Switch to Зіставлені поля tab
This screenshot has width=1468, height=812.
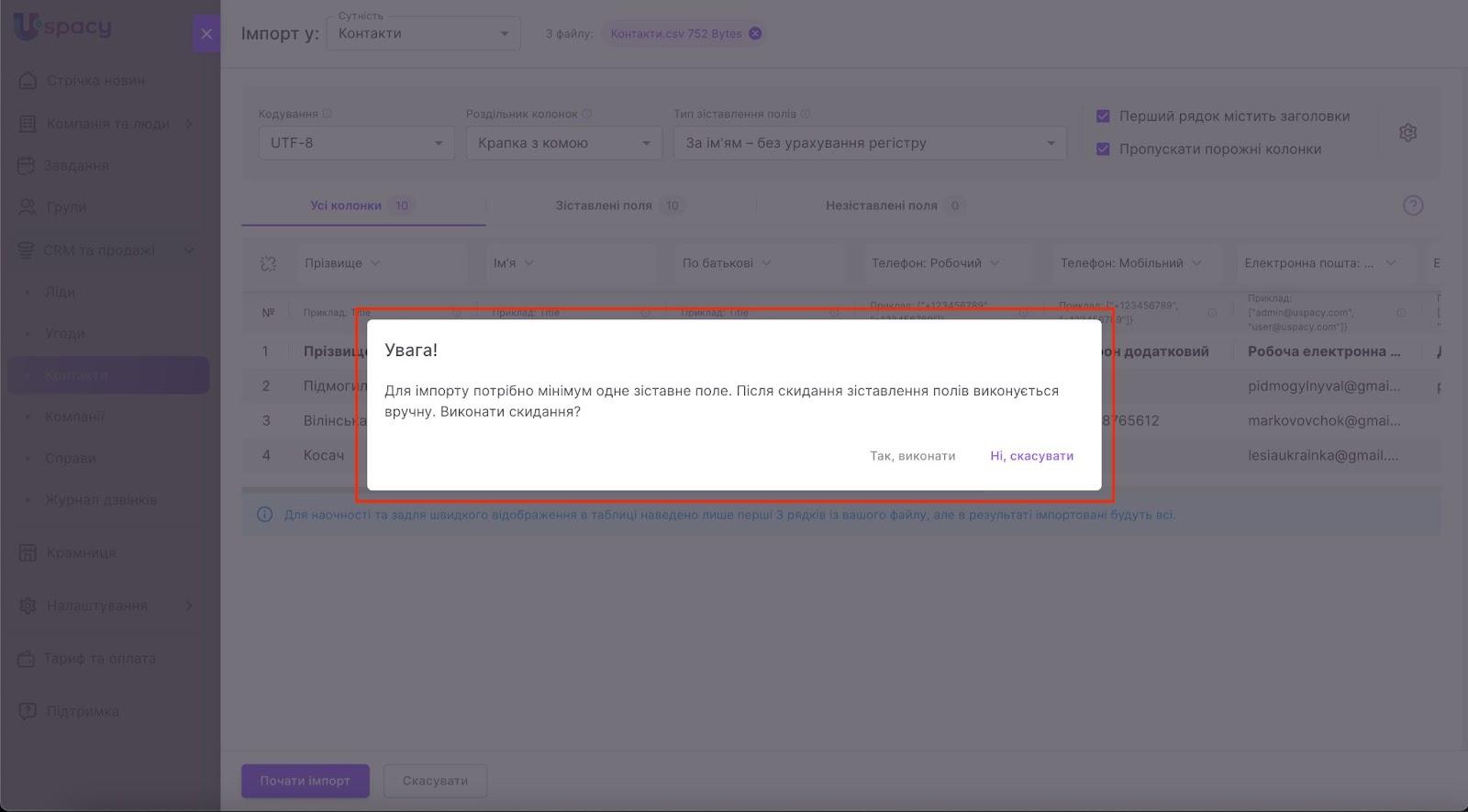pyautogui.click(x=620, y=206)
